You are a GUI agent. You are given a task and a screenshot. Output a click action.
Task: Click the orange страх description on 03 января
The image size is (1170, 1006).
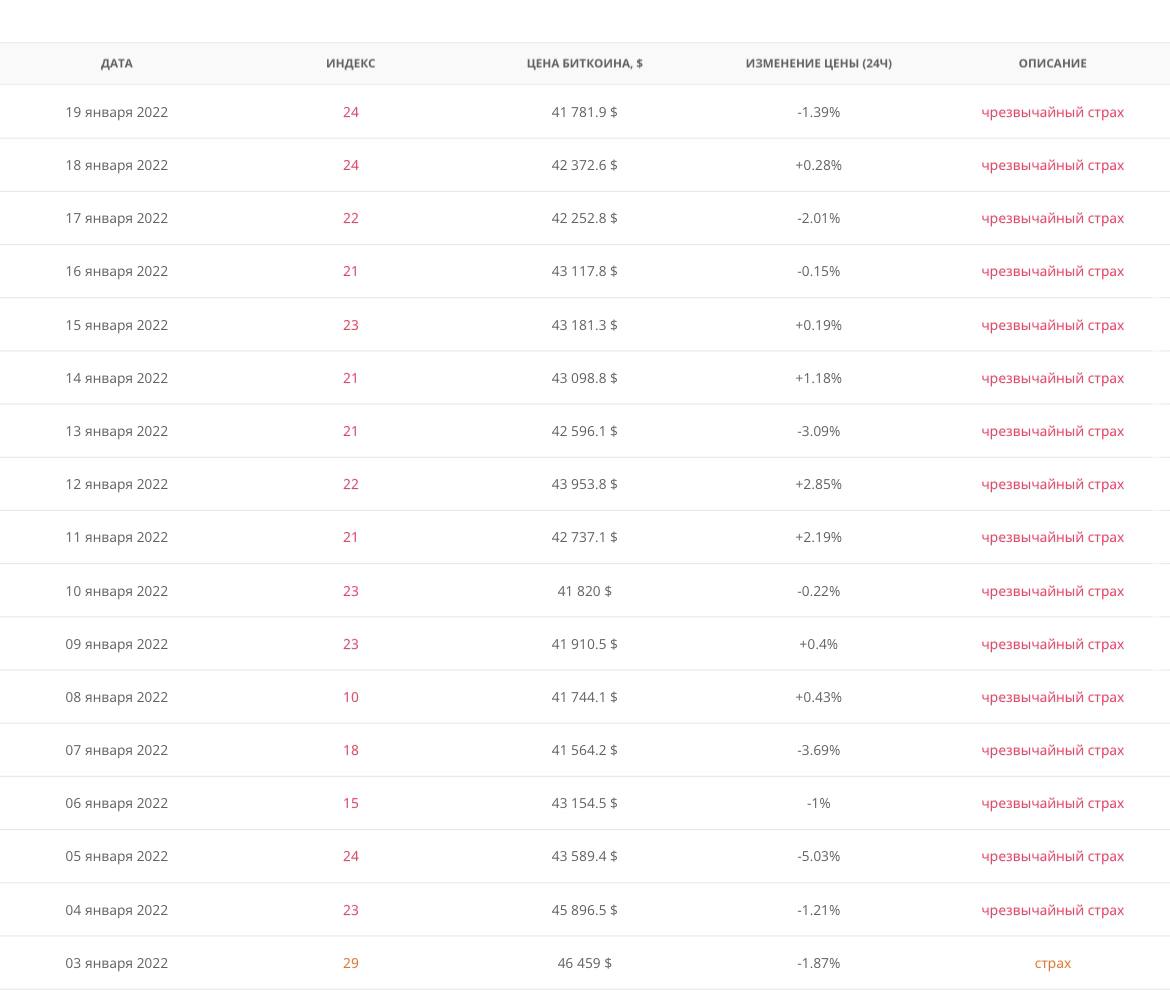tap(1052, 963)
